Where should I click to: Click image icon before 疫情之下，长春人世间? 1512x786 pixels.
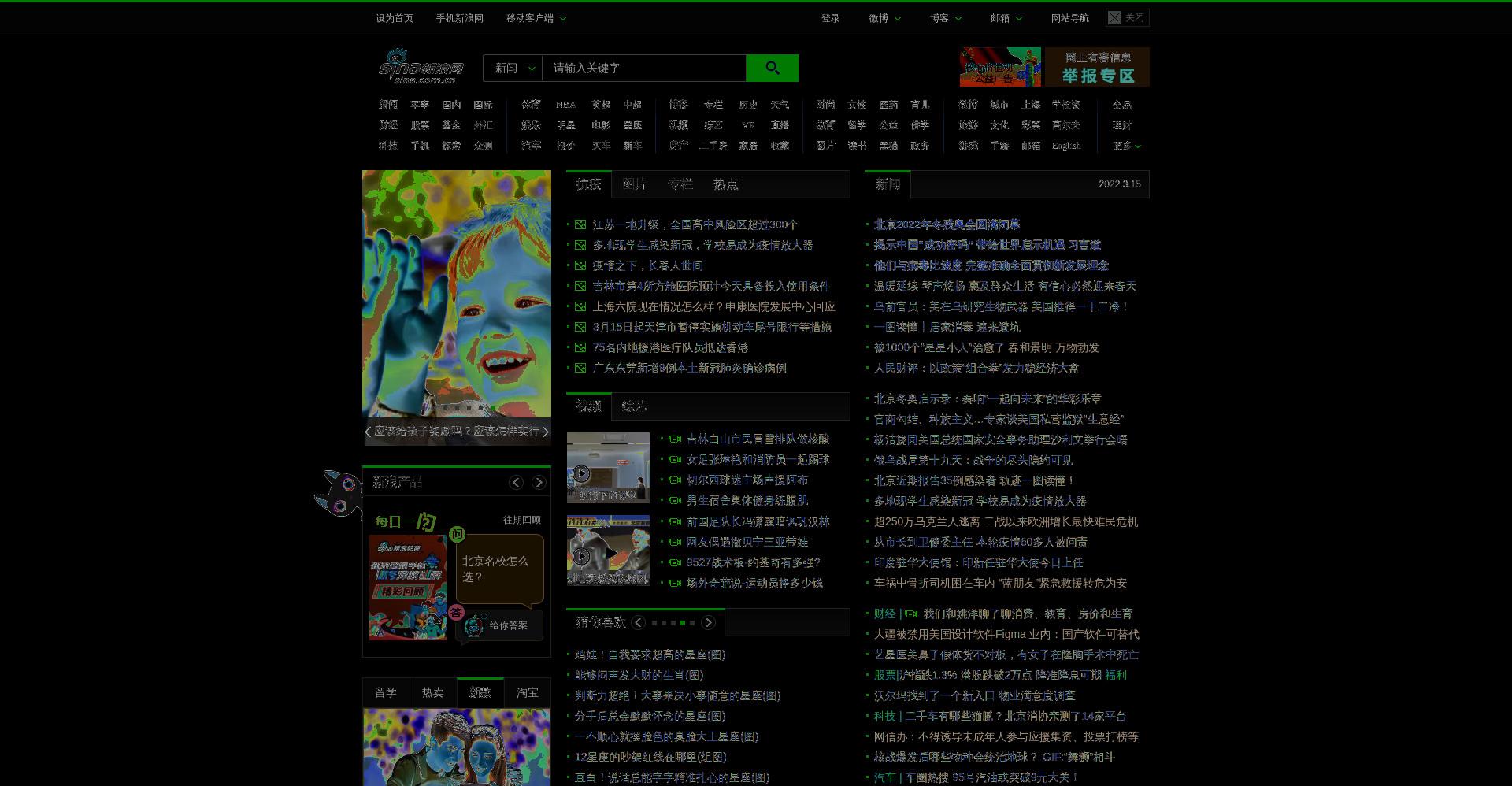pyautogui.click(x=580, y=265)
